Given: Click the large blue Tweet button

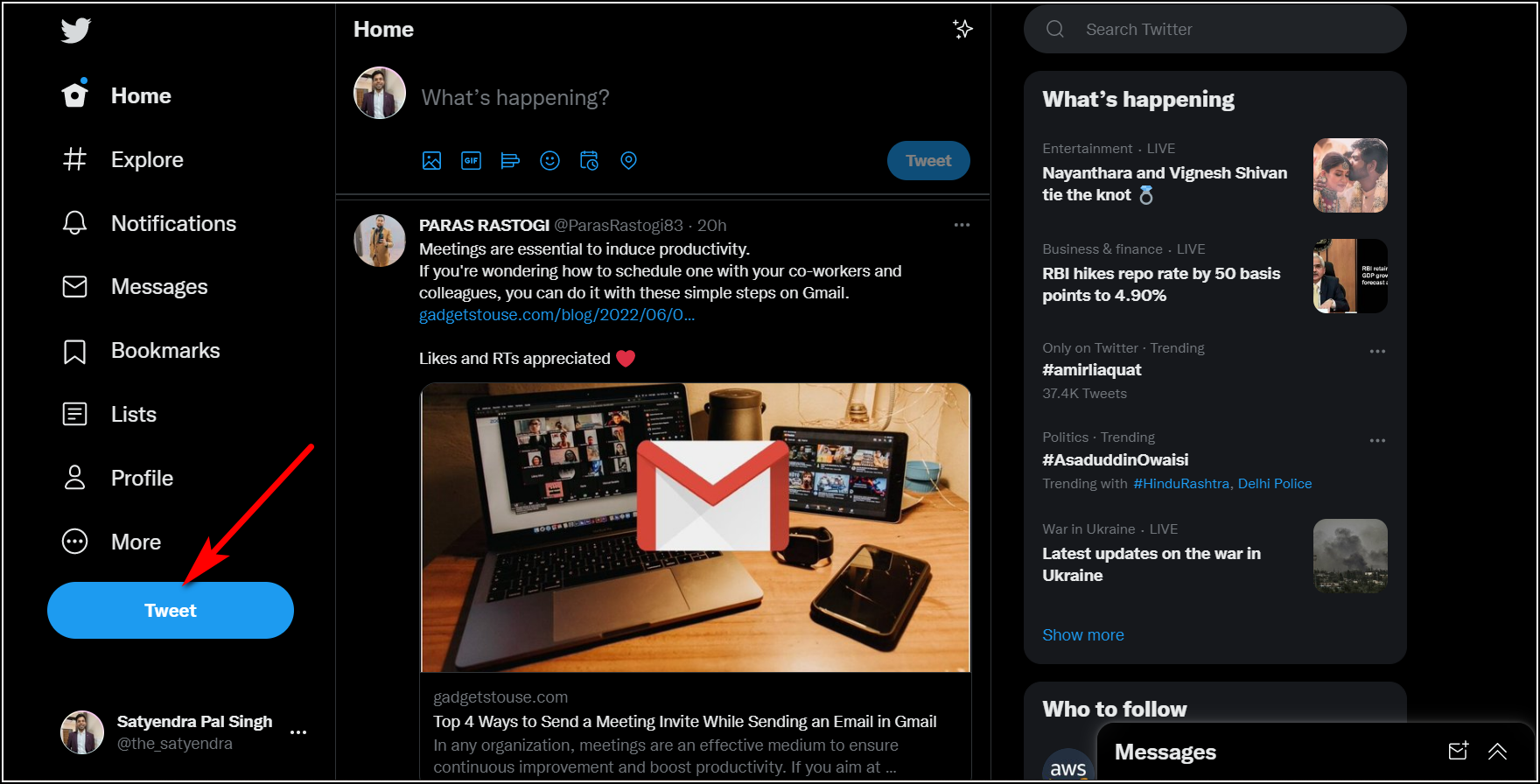Looking at the screenshot, I should 171,610.
